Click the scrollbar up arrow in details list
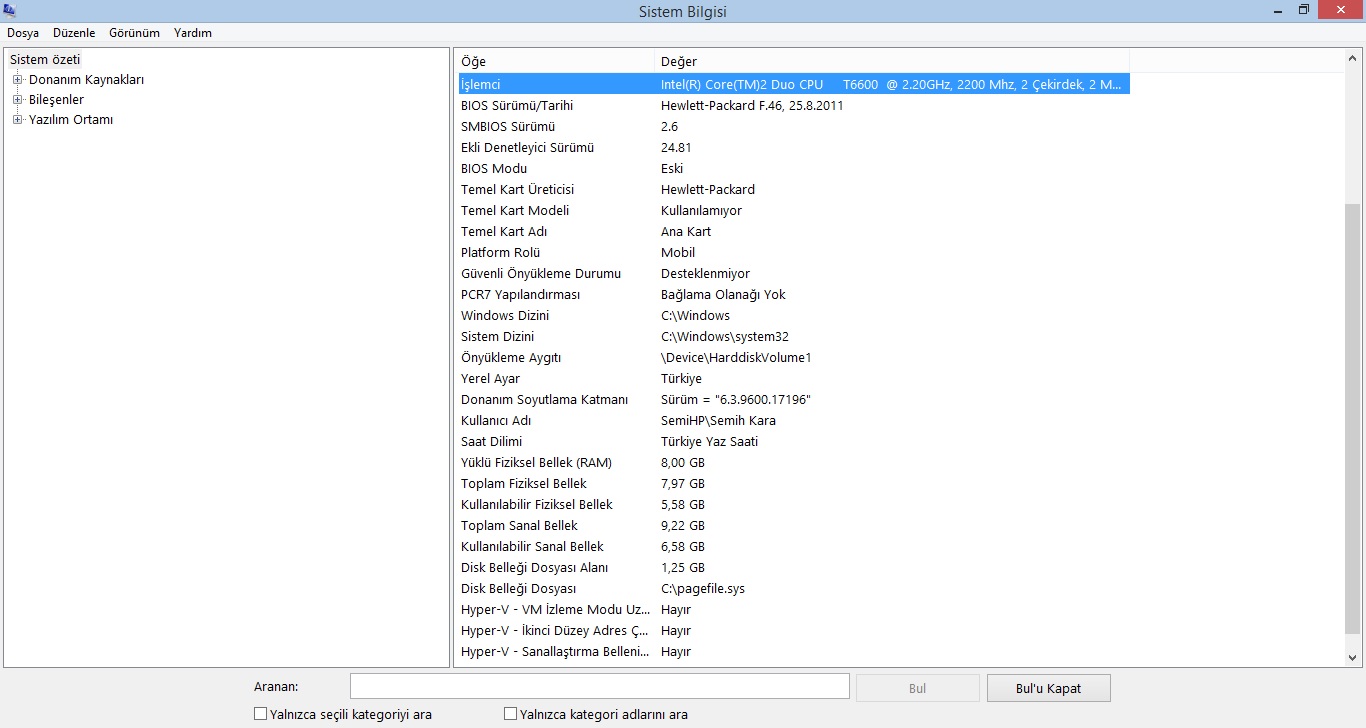This screenshot has width=1366, height=728. pyautogui.click(x=1353, y=58)
